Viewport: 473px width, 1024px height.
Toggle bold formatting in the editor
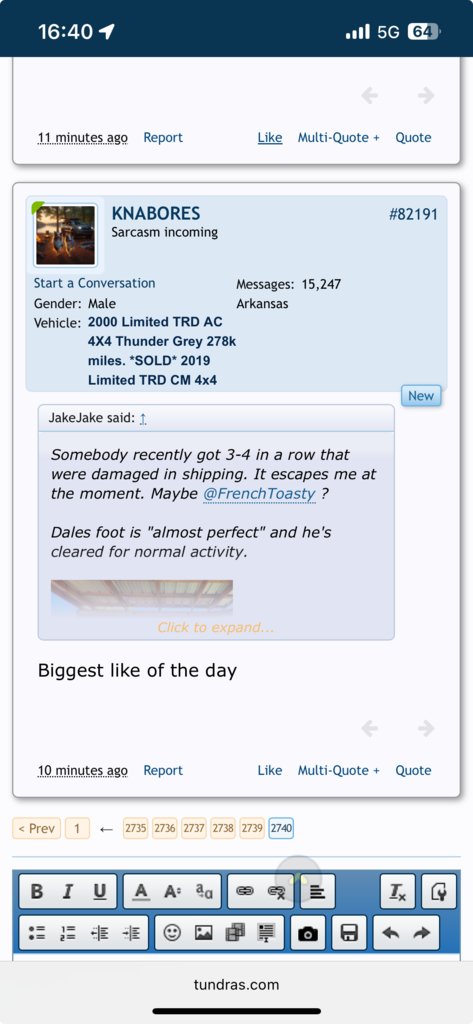37,891
